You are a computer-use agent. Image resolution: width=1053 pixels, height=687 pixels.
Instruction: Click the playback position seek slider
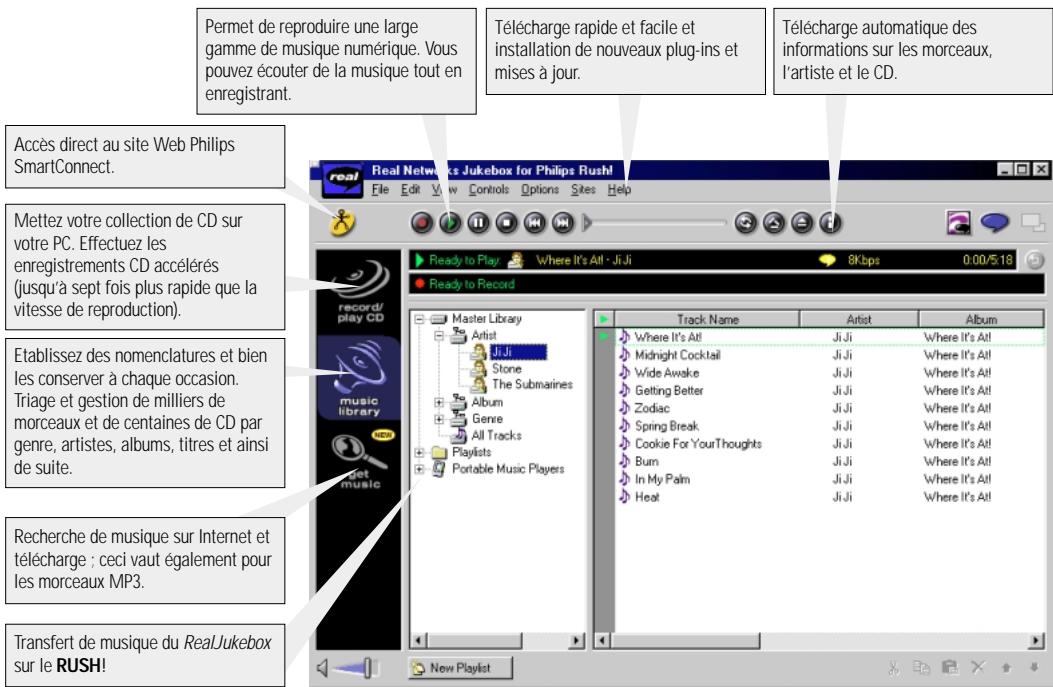(655, 222)
